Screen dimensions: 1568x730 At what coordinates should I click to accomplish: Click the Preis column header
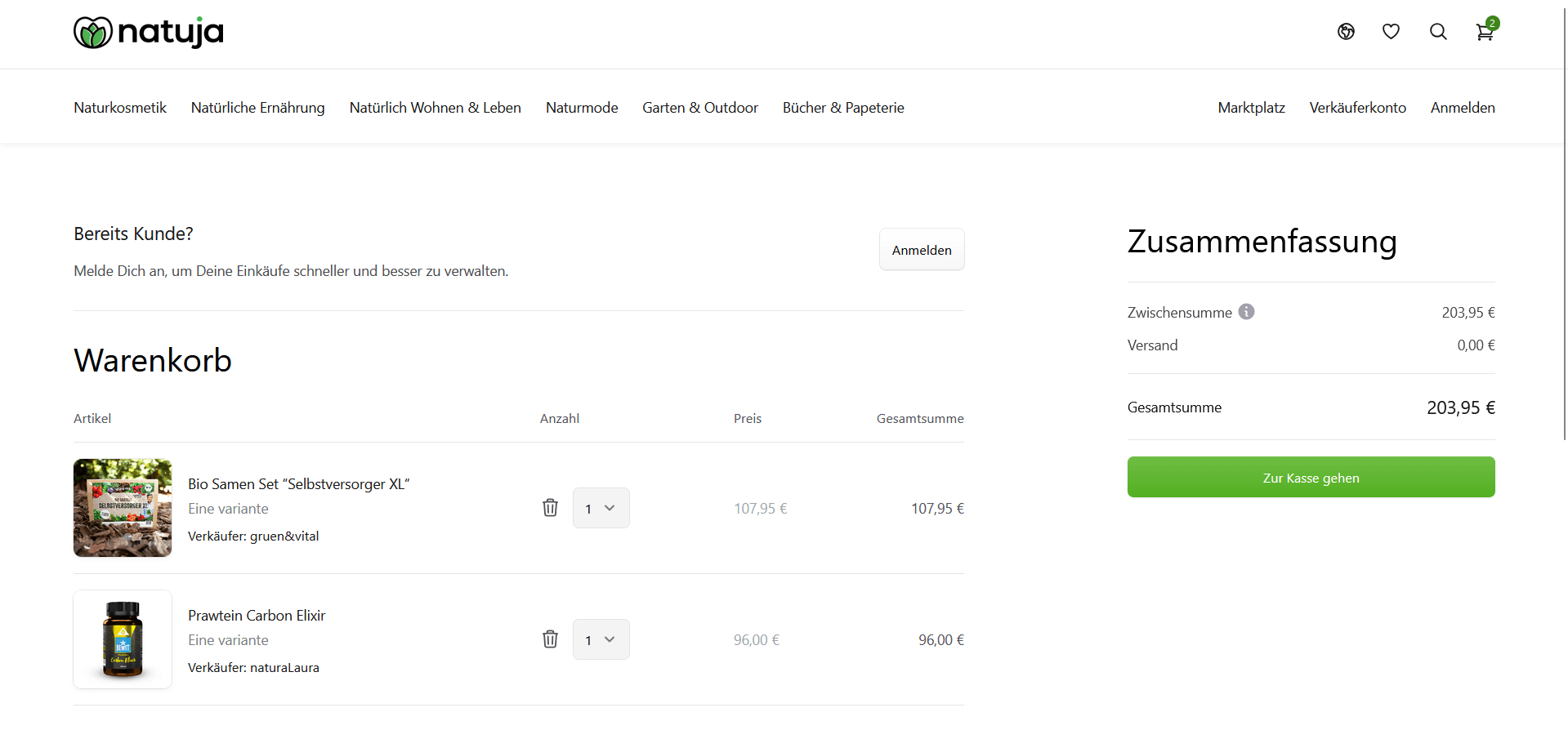coord(748,419)
